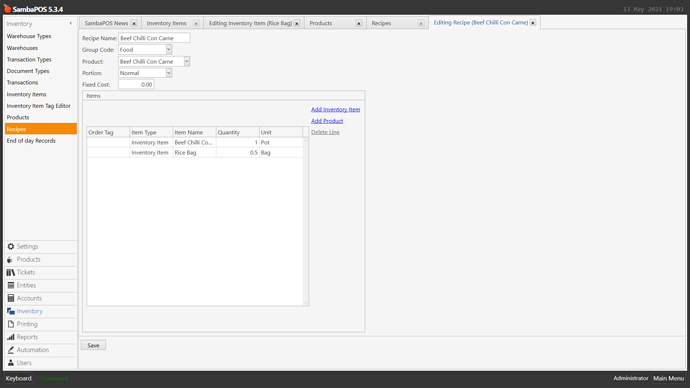The width and height of the screenshot is (690, 388).
Task: Click the Item Name column header
Action: coord(194,132)
